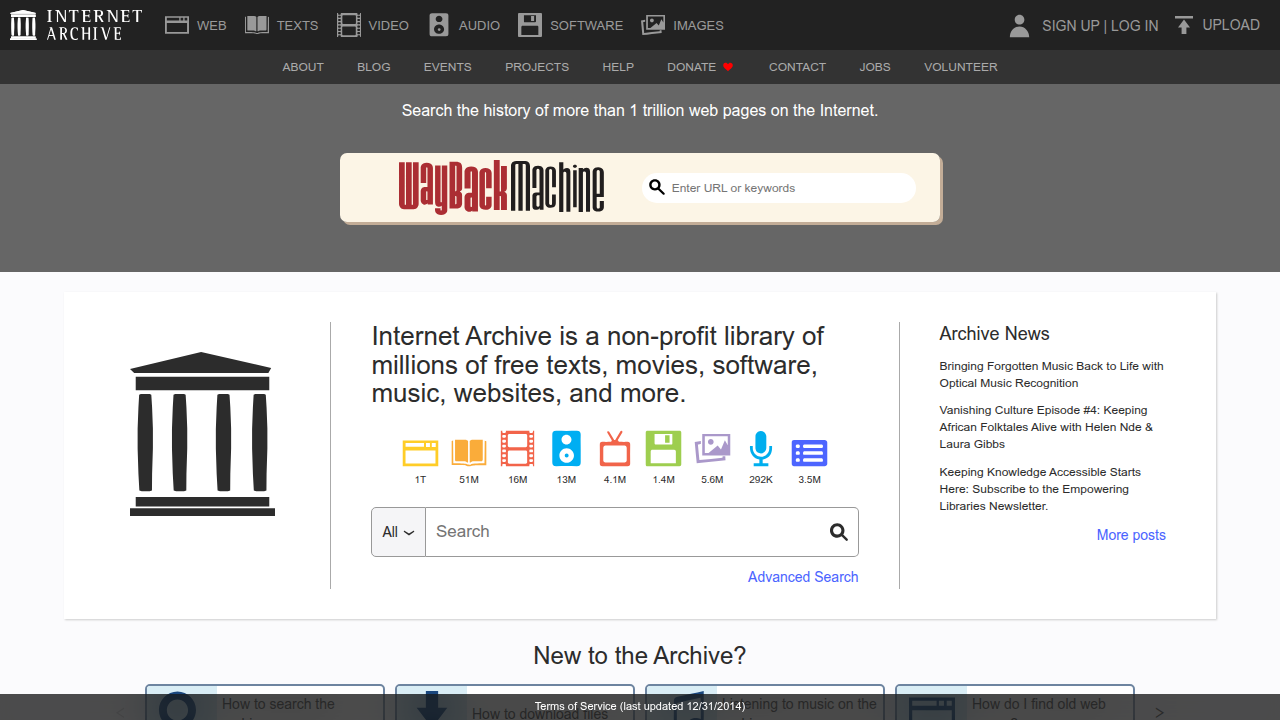The width and height of the screenshot is (1280, 720).
Task: Open Vanishing Culture Episode #4 news post
Action: (x=1046, y=427)
